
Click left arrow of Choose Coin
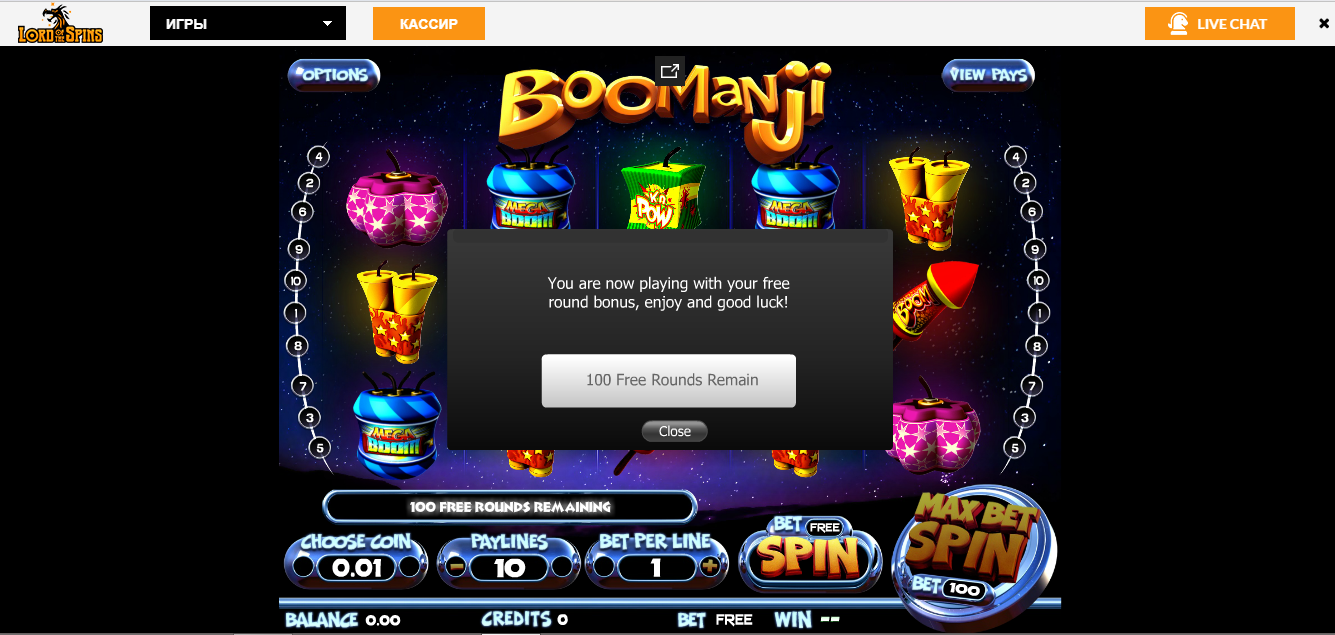pos(303,567)
